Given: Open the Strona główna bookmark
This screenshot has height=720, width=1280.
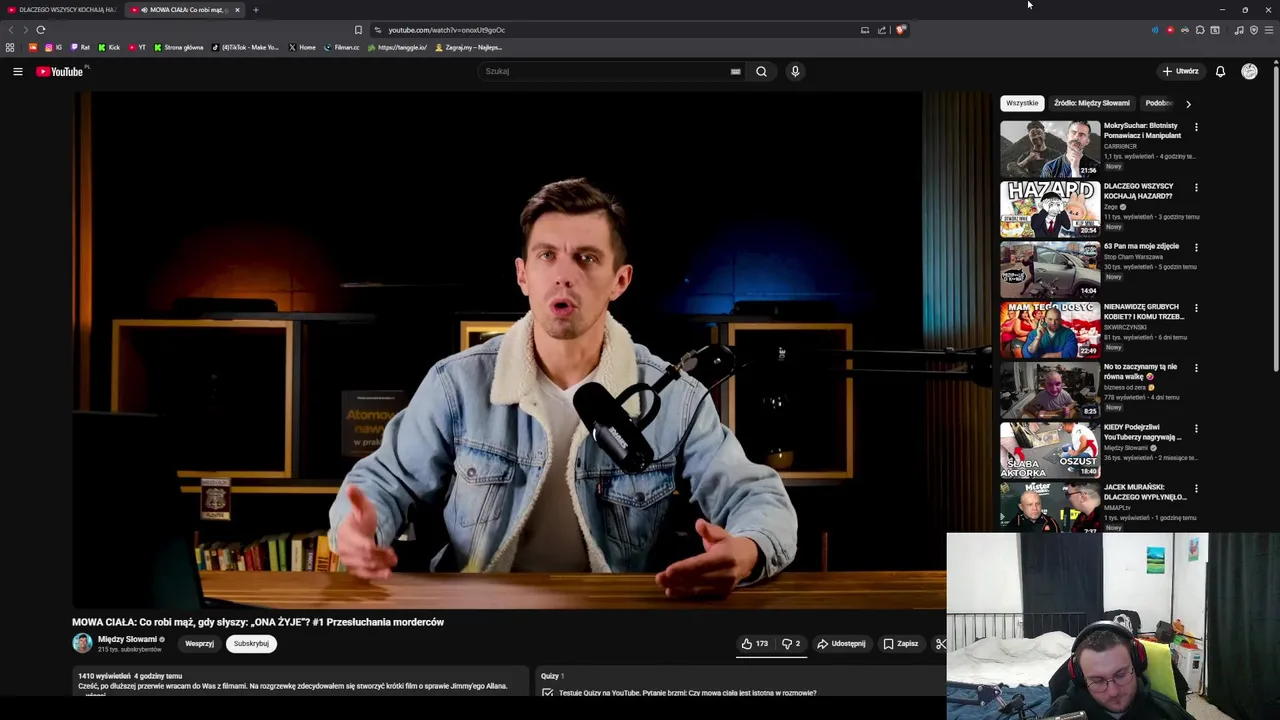Looking at the screenshot, I should pyautogui.click(x=179, y=47).
